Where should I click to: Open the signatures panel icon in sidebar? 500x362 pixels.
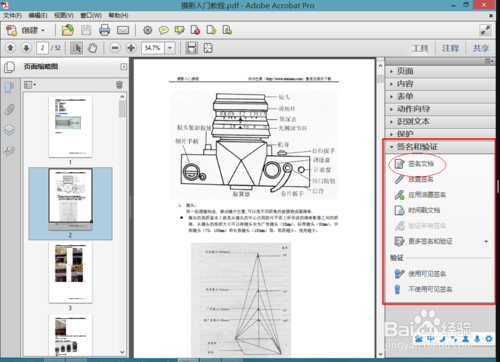[9, 151]
